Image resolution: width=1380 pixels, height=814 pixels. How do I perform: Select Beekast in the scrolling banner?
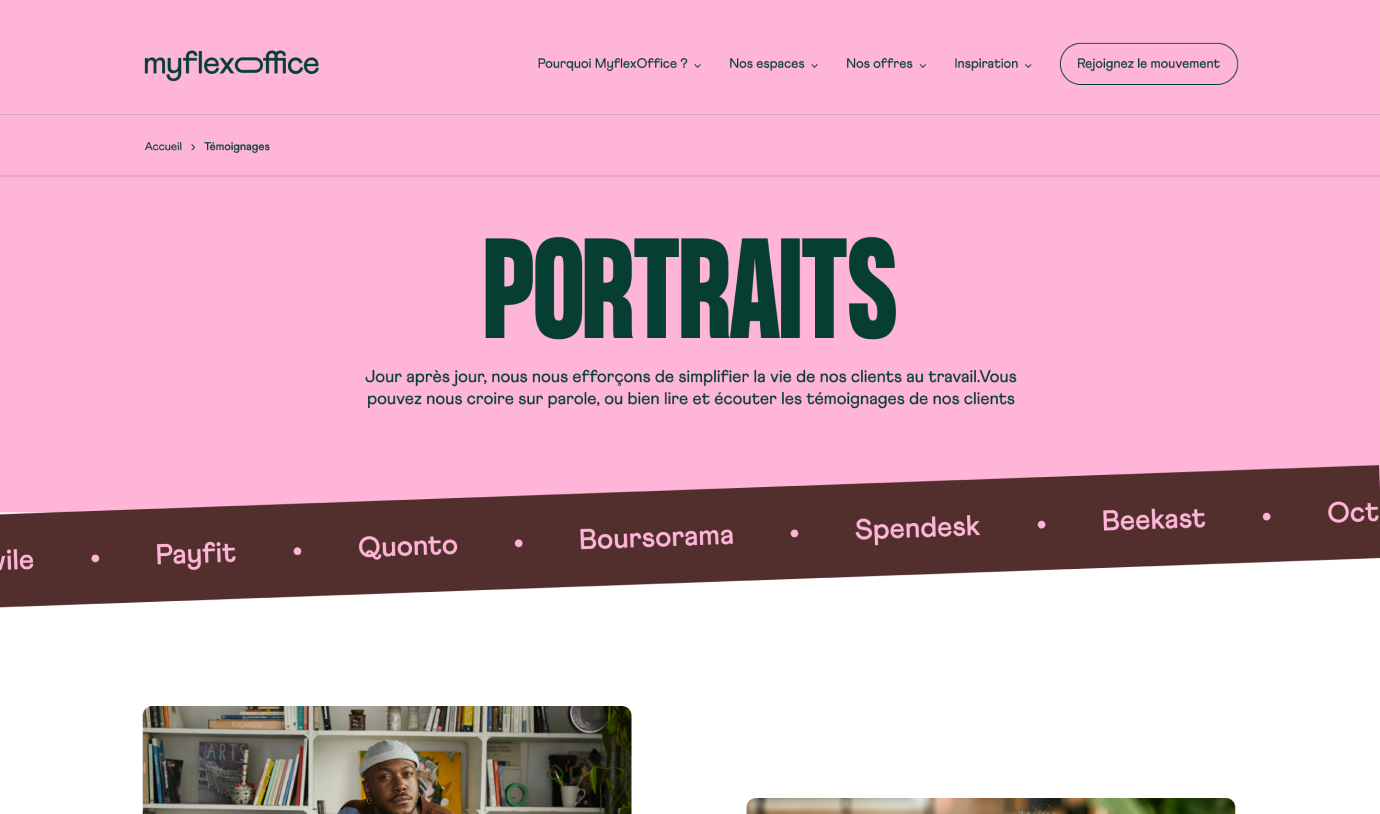point(1153,520)
